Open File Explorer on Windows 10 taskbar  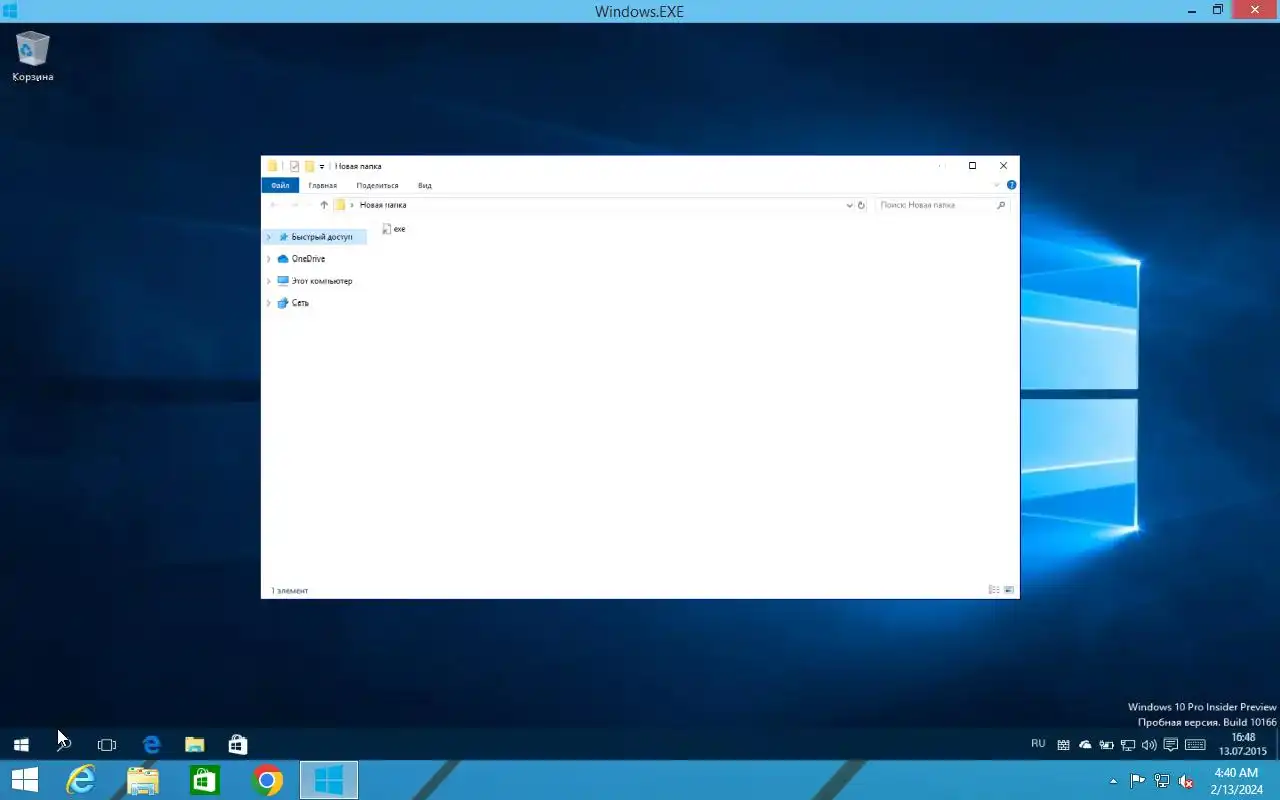[195, 744]
